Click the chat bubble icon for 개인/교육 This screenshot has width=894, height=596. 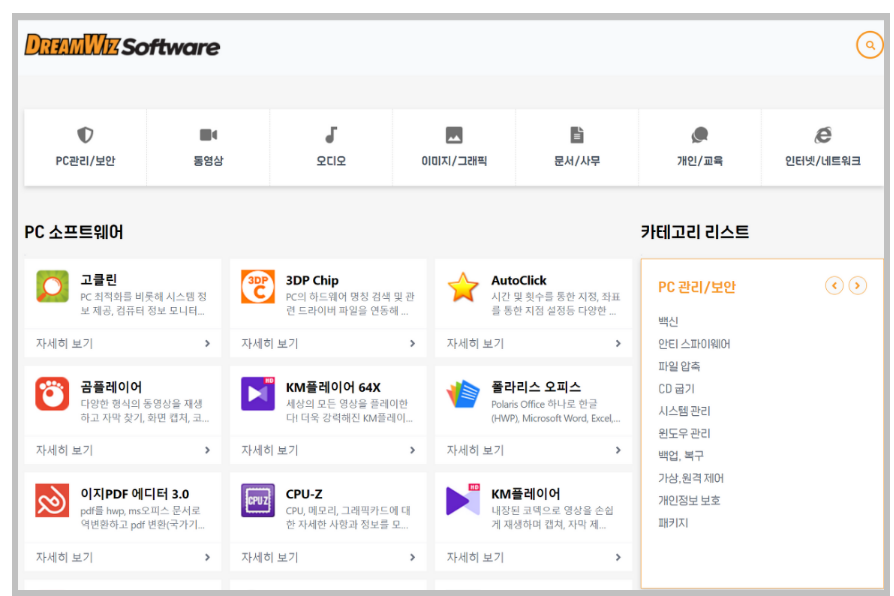coord(700,135)
